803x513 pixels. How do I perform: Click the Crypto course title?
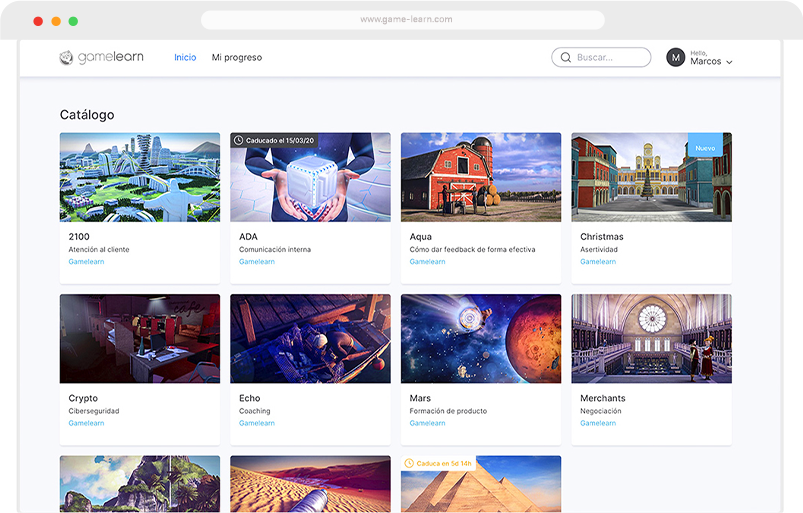pos(83,398)
